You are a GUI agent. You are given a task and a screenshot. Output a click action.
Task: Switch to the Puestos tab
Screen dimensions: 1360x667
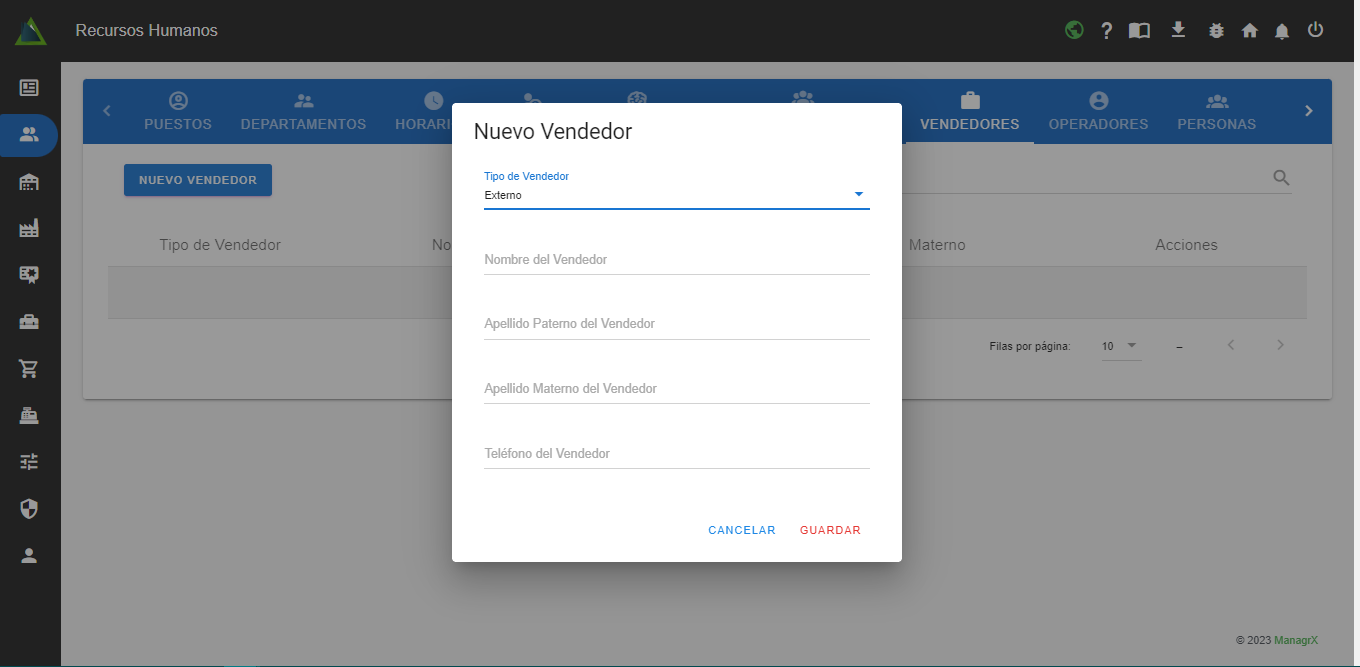pos(178,112)
